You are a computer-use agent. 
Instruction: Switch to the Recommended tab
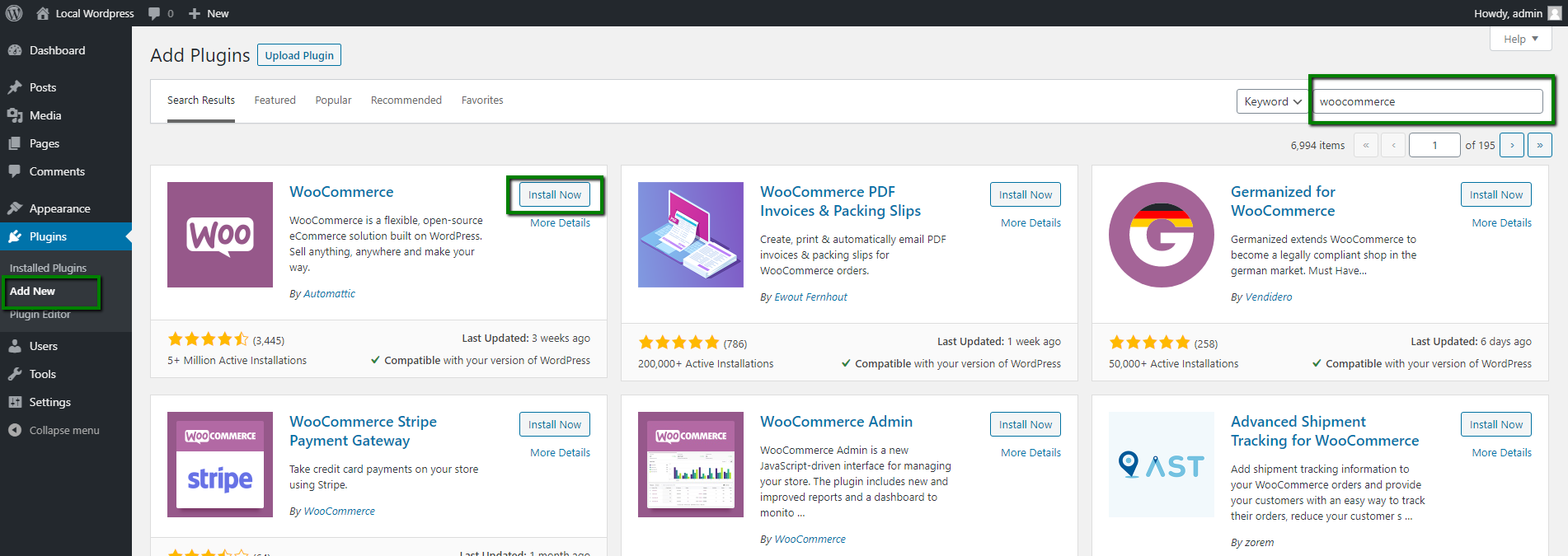[x=406, y=100]
